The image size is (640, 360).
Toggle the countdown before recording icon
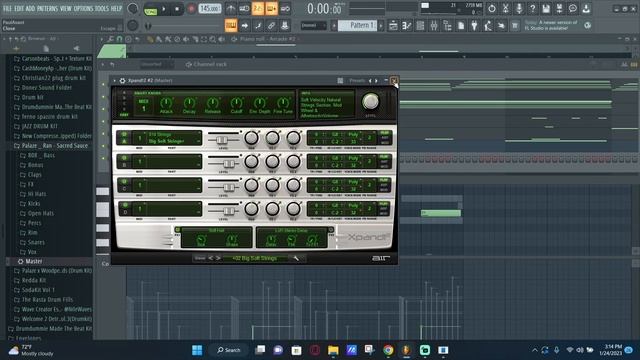point(258,9)
